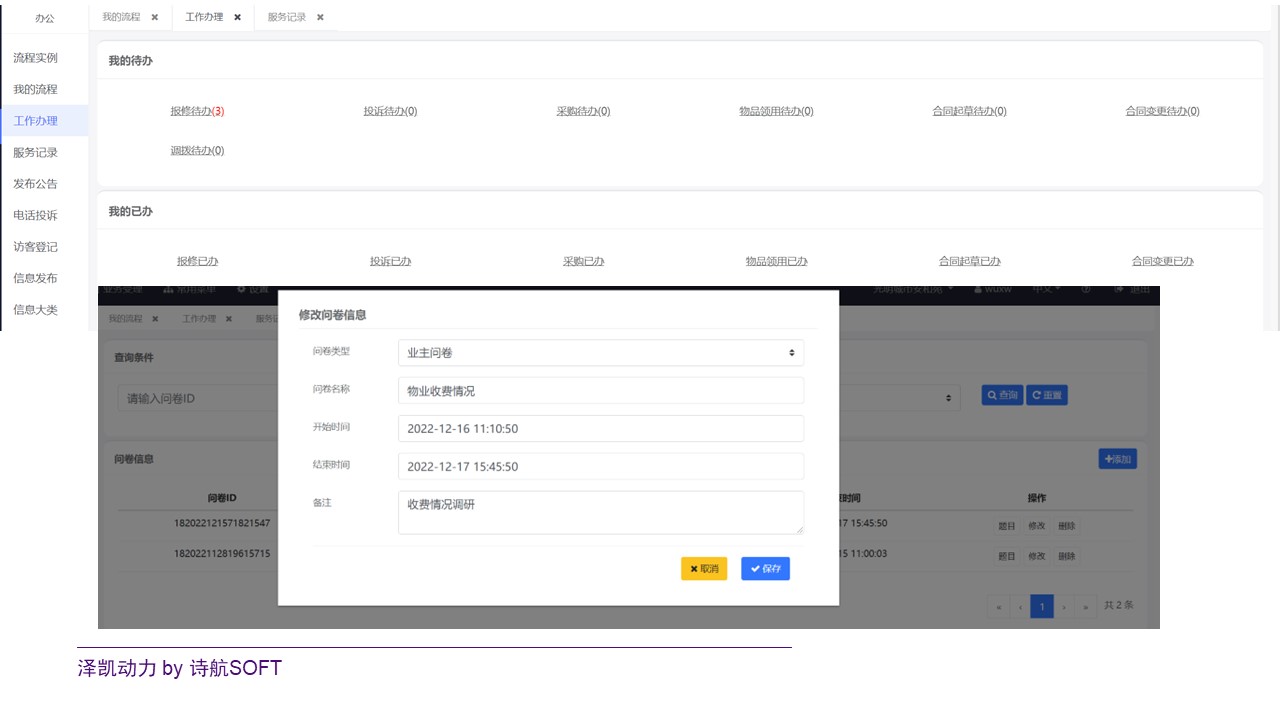Click 修改 in the 11:00:03 row
This screenshot has height=720, width=1280.
click(x=1037, y=556)
